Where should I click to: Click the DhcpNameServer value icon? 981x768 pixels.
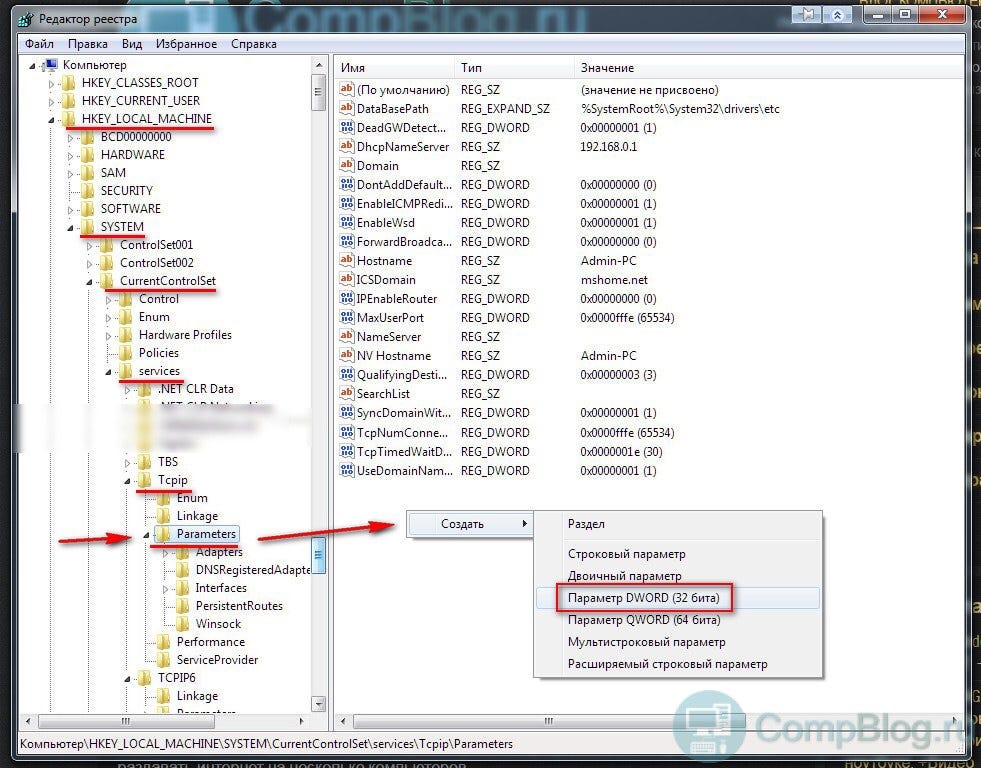click(x=347, y=146)
